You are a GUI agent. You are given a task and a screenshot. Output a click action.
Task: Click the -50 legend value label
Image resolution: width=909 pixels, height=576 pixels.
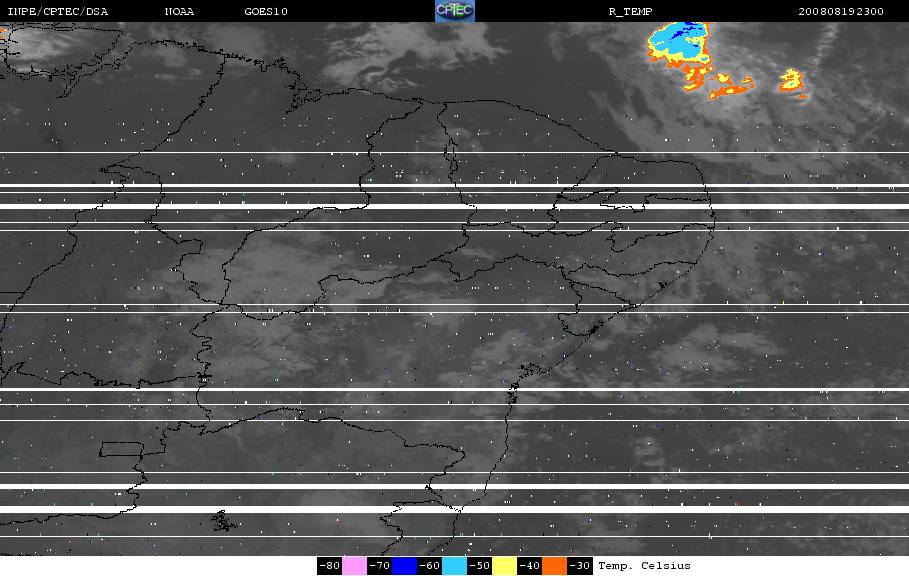[479, 566]
